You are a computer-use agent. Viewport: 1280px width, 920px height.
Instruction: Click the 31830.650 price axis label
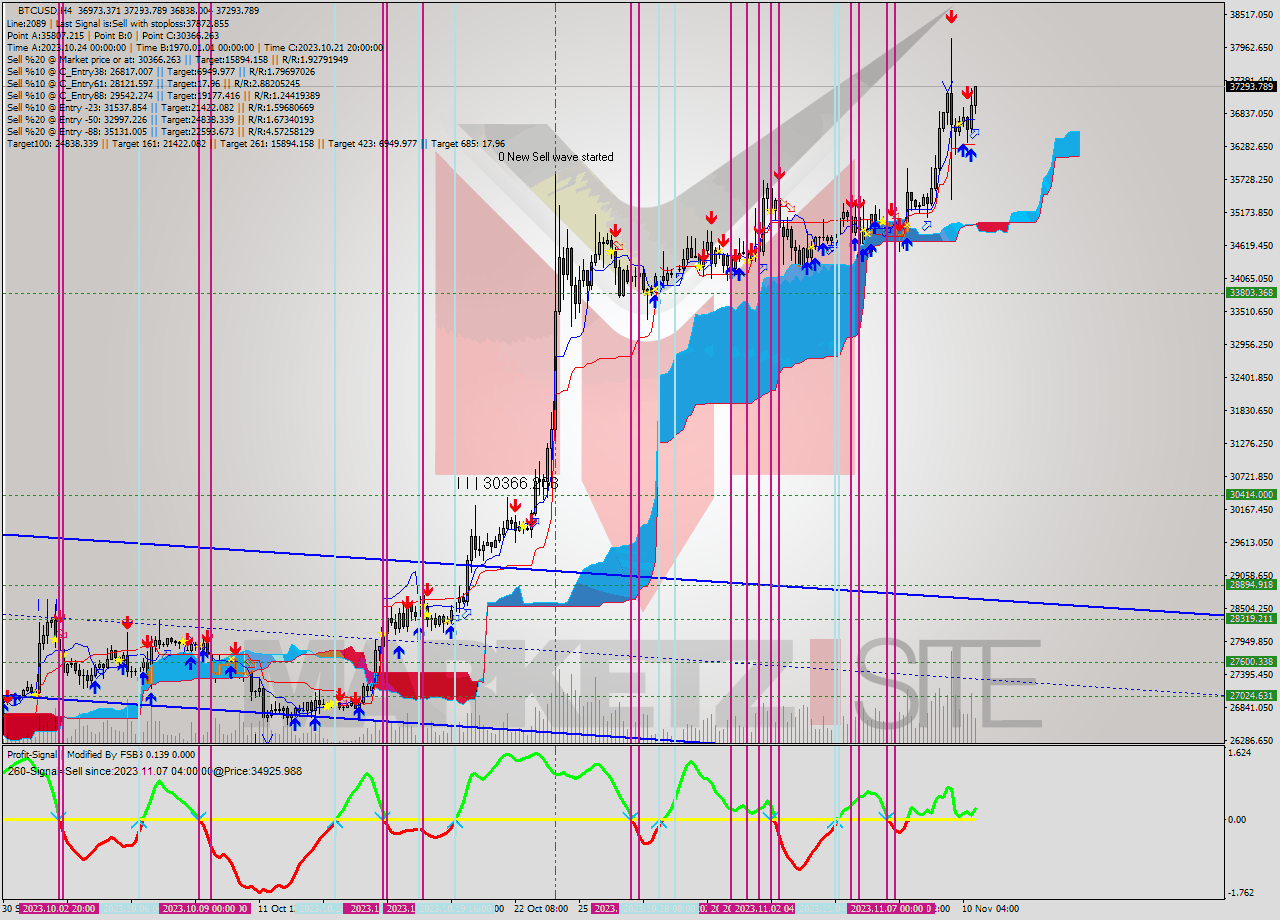tap(1250, 410)
